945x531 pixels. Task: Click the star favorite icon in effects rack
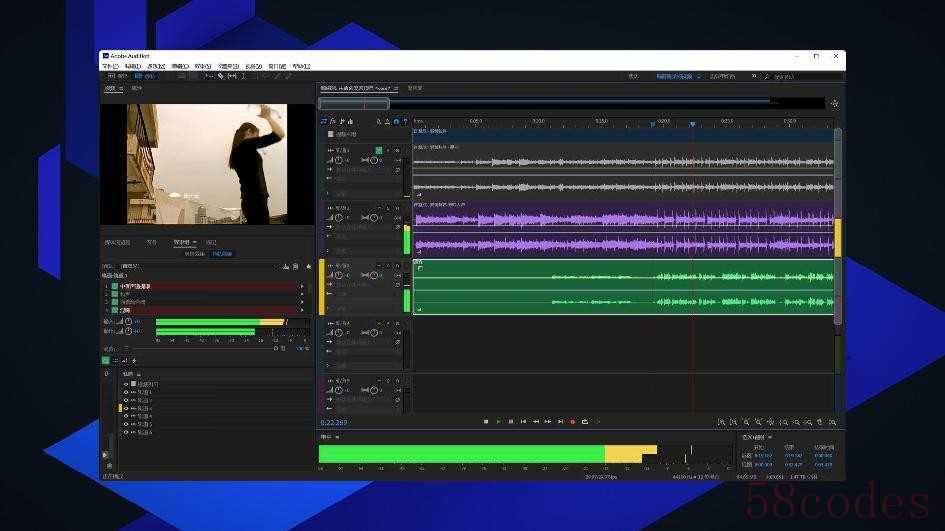click(x=309, y=266)
